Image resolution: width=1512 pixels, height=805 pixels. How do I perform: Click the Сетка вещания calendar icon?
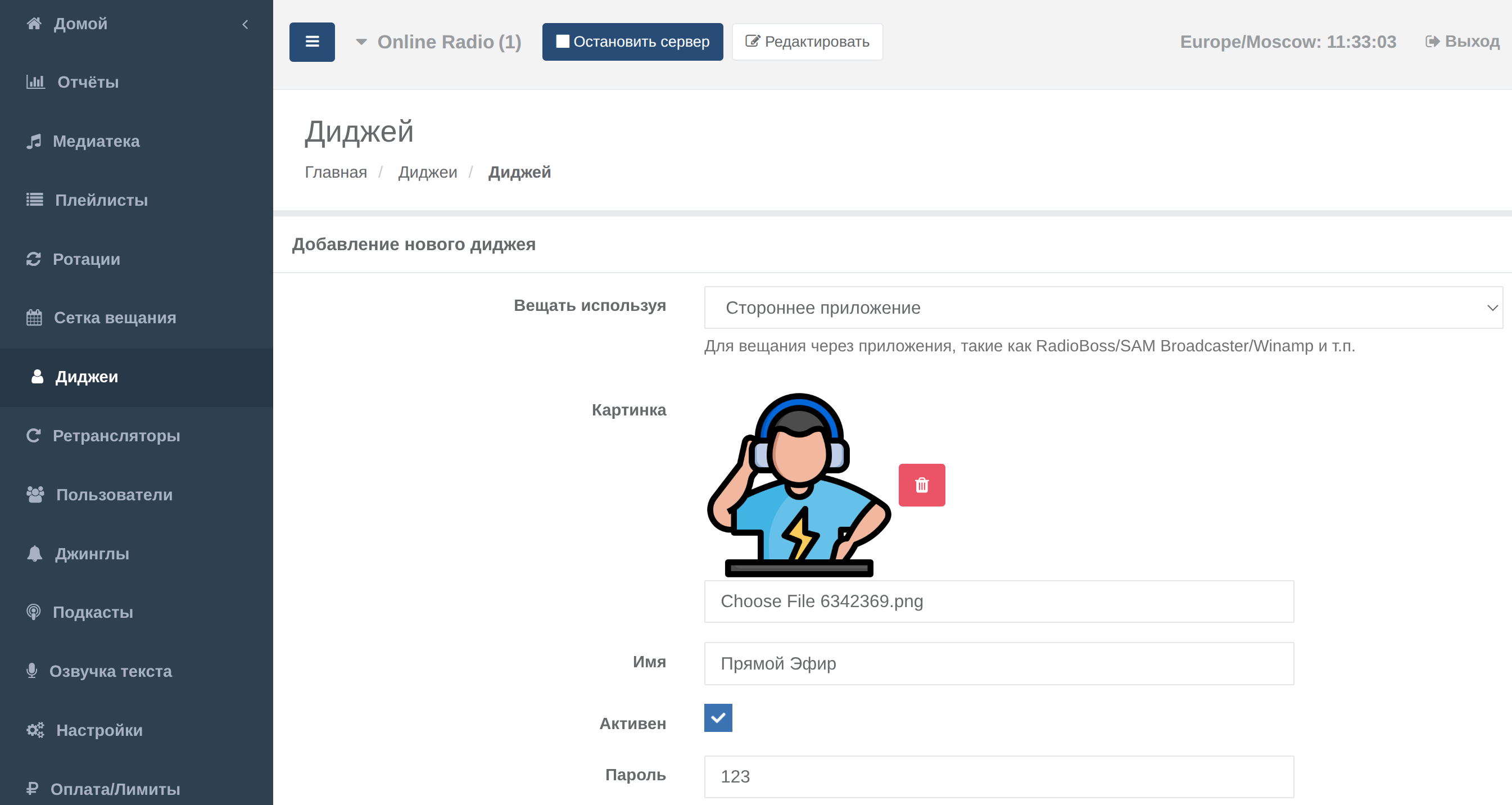pyautogui.click(x=34, y=318)
